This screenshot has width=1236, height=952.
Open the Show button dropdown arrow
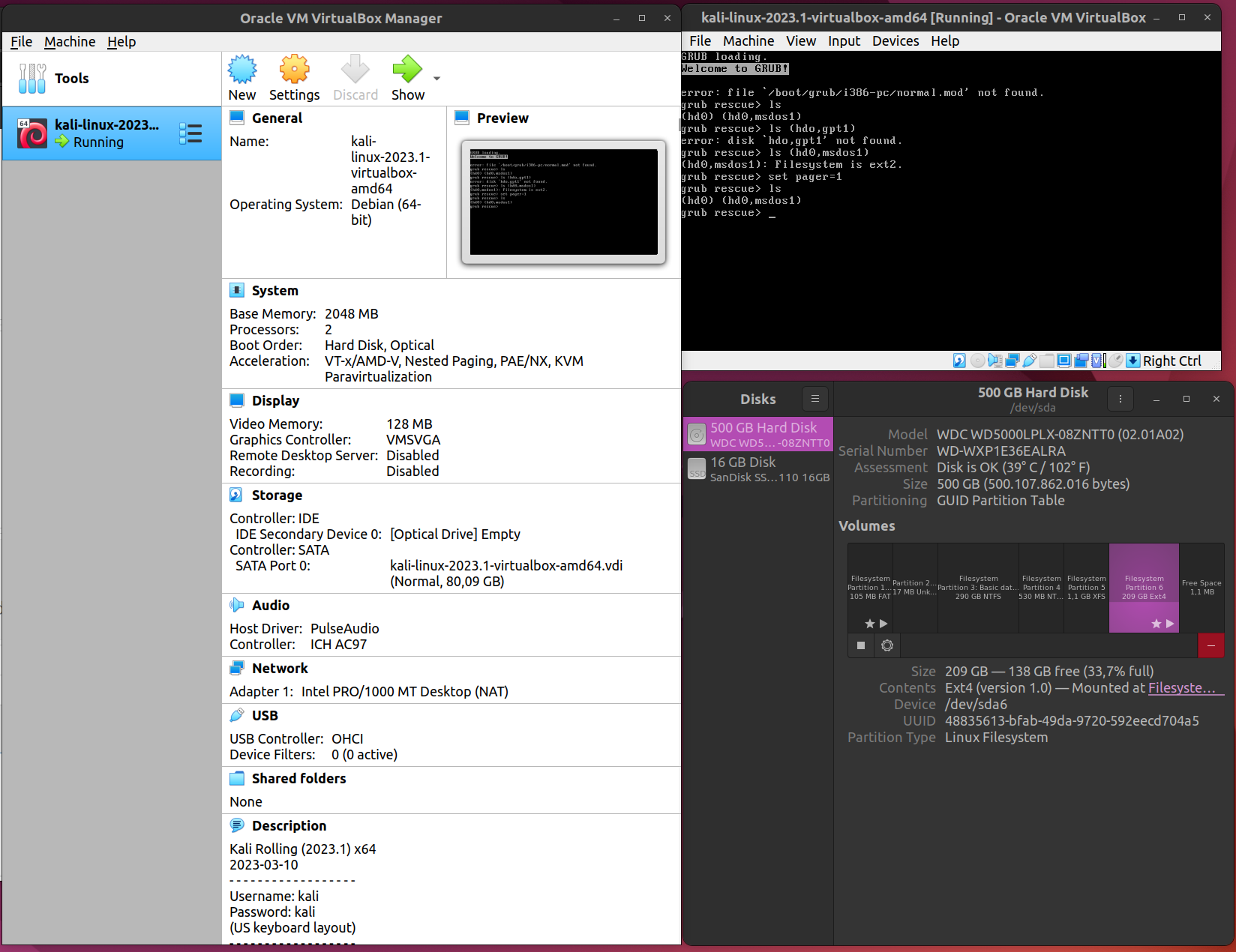coord(436,78)
